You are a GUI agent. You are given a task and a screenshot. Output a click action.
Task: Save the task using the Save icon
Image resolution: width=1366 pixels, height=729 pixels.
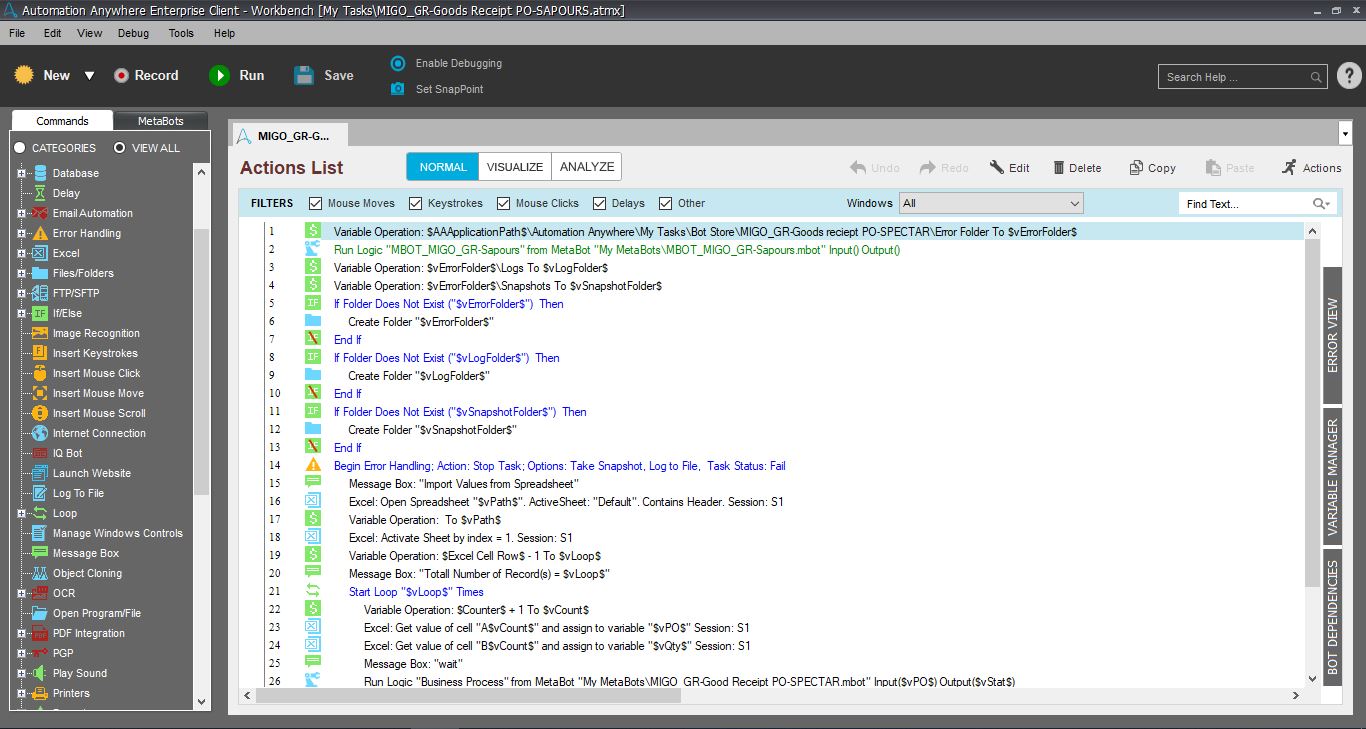coord(304,76)
